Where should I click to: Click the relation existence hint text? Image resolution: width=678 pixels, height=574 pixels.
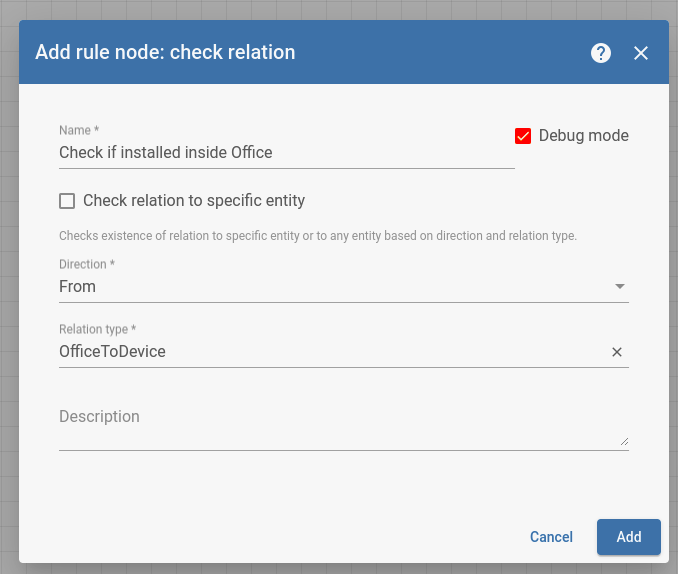pos(318,236)
